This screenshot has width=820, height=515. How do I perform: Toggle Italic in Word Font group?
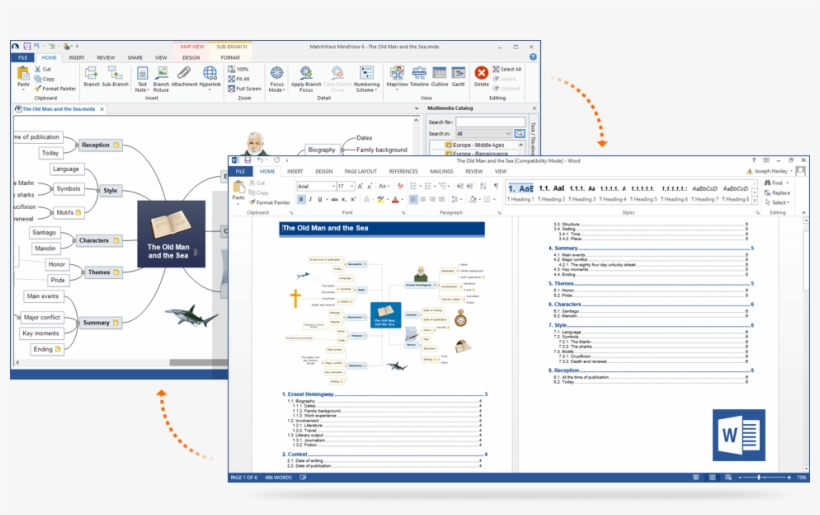coord(311,199)
